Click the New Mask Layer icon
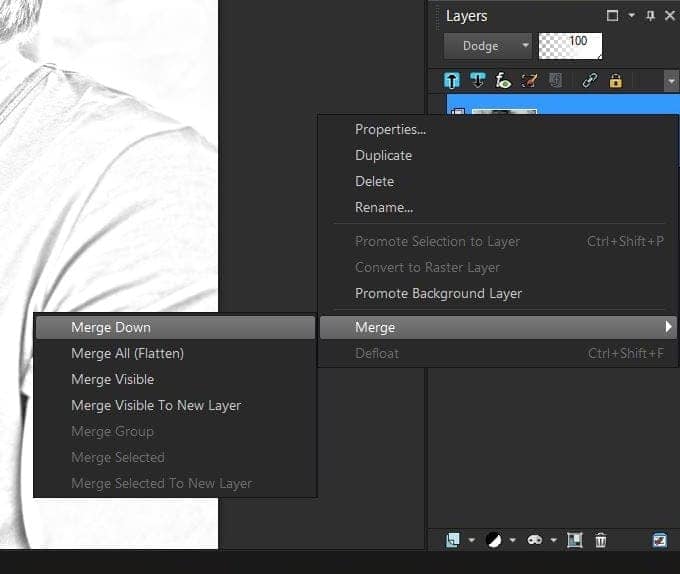The image size is (680, 574). [535, 540]
